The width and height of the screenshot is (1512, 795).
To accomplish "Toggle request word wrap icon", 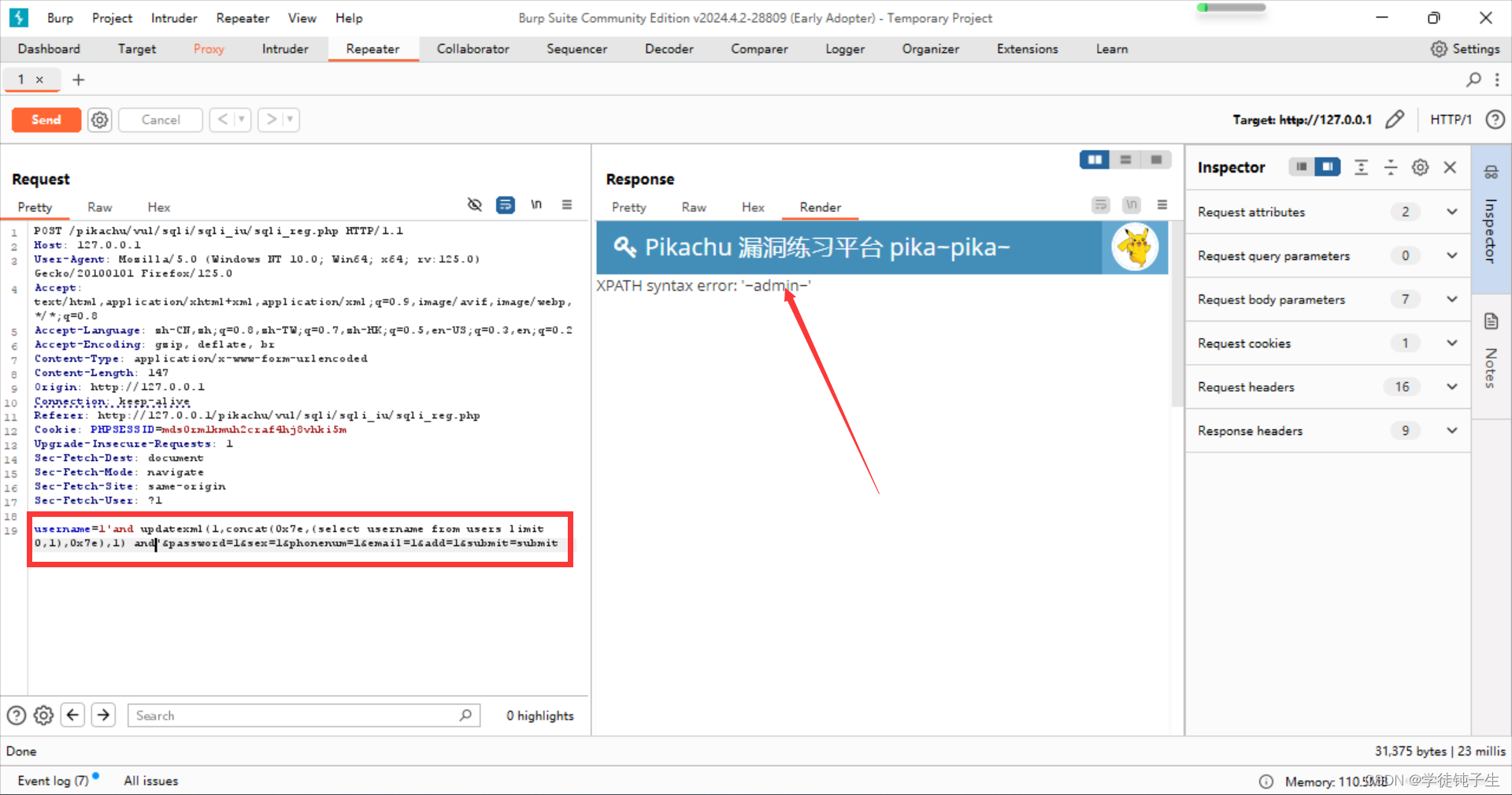I will 505,205.
